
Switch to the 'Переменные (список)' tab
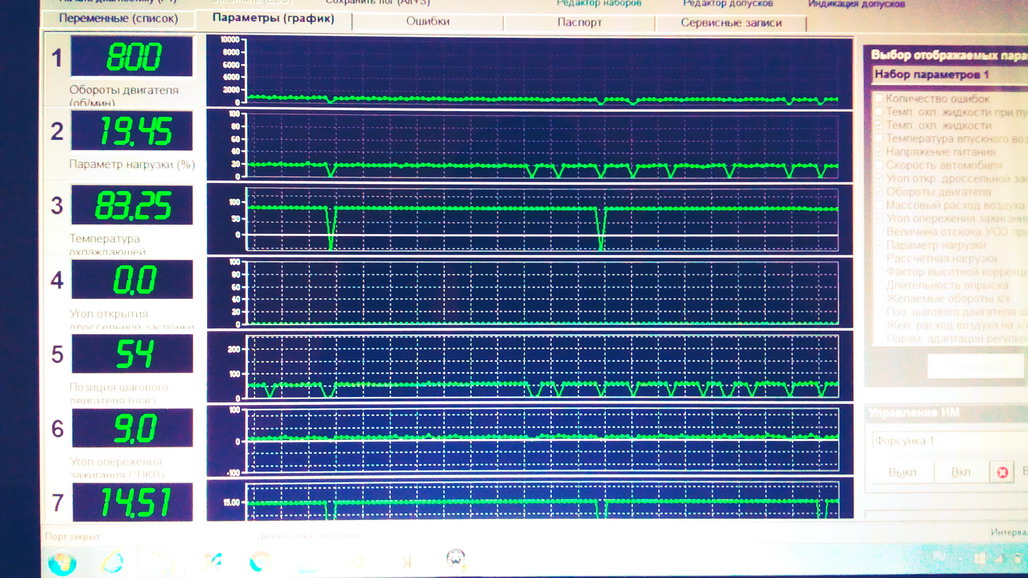pyautogui.click(x=118, y=20)
